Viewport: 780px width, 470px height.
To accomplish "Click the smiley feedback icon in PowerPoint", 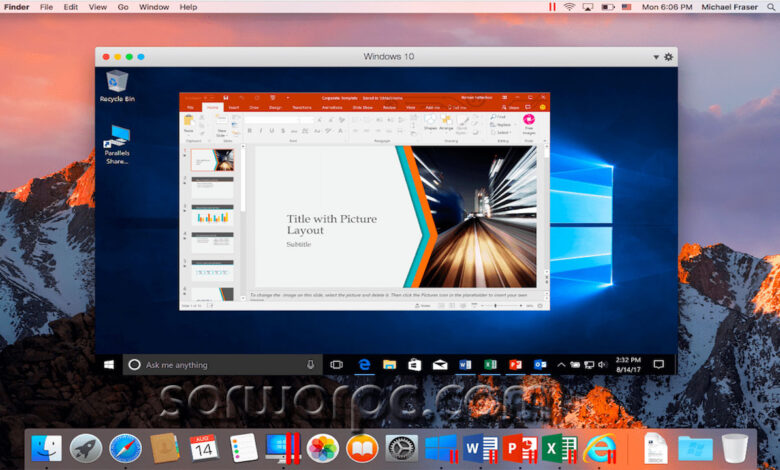I will [542, 107].
